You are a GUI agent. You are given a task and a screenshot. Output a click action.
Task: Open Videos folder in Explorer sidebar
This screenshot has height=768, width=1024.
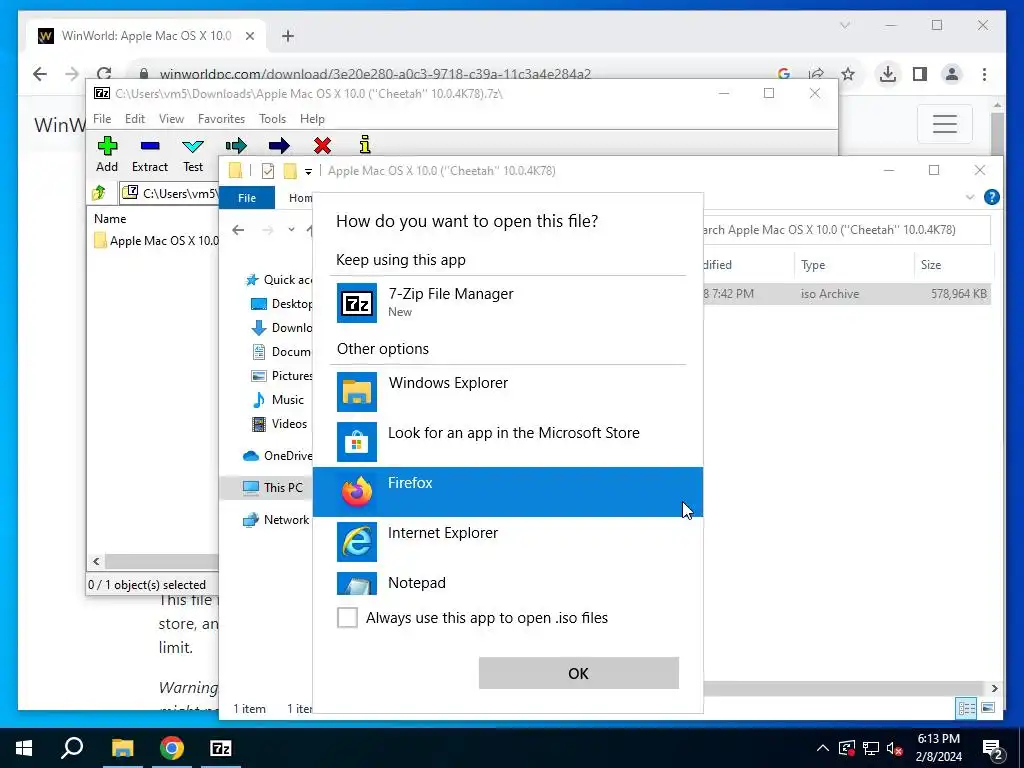click(x=280, y=424)
